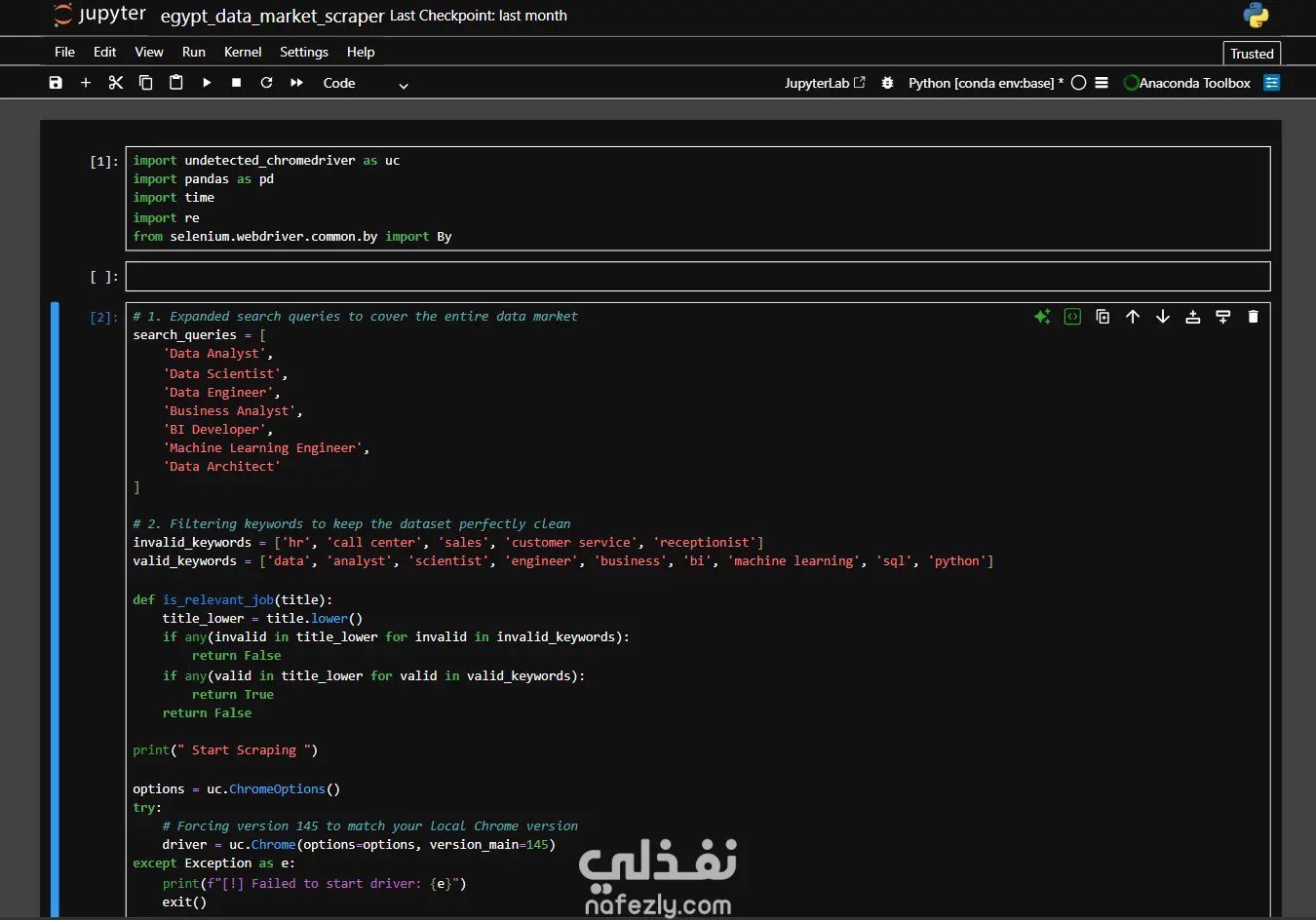Click the green code brackets icon in cell toolbar
1316x920 pixels.
pos(1072,317)
